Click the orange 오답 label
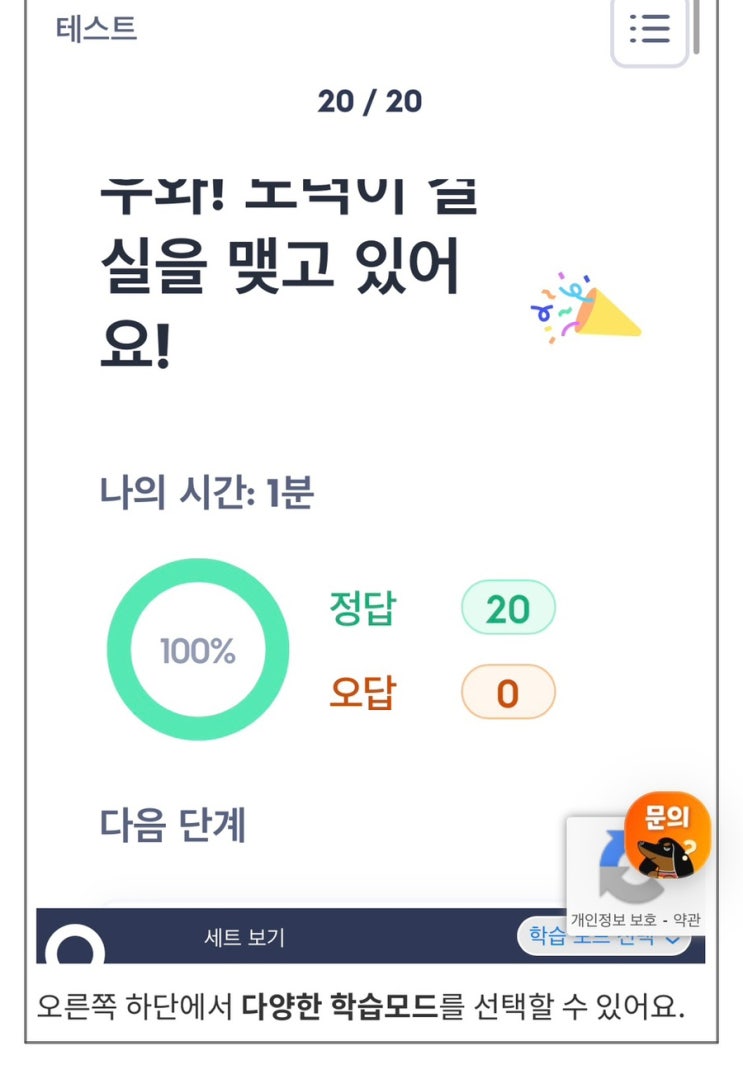The height and width of the screenshot is (1065, 743). [x=363, y=692]
